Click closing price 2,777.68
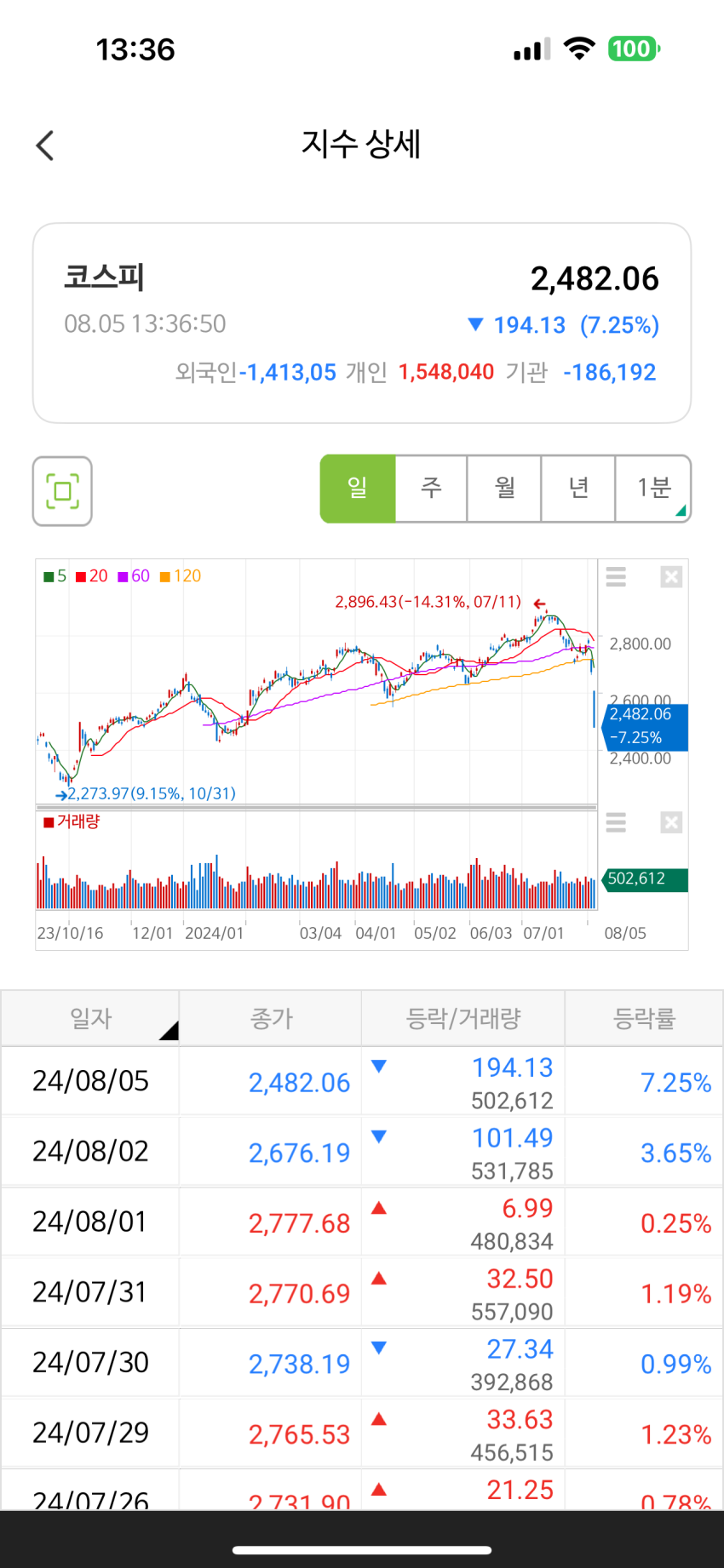 point(299,1224)
